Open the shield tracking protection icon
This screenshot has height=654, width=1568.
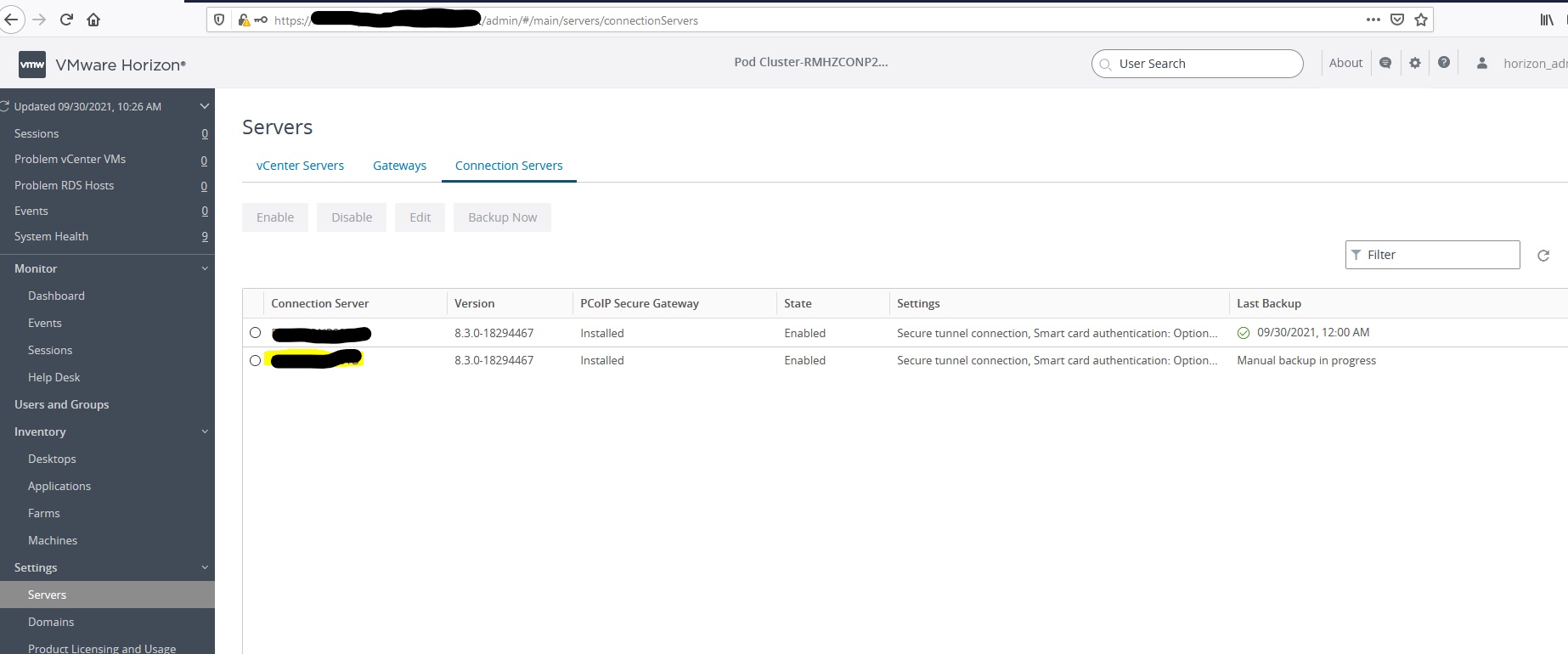[219, 20]
